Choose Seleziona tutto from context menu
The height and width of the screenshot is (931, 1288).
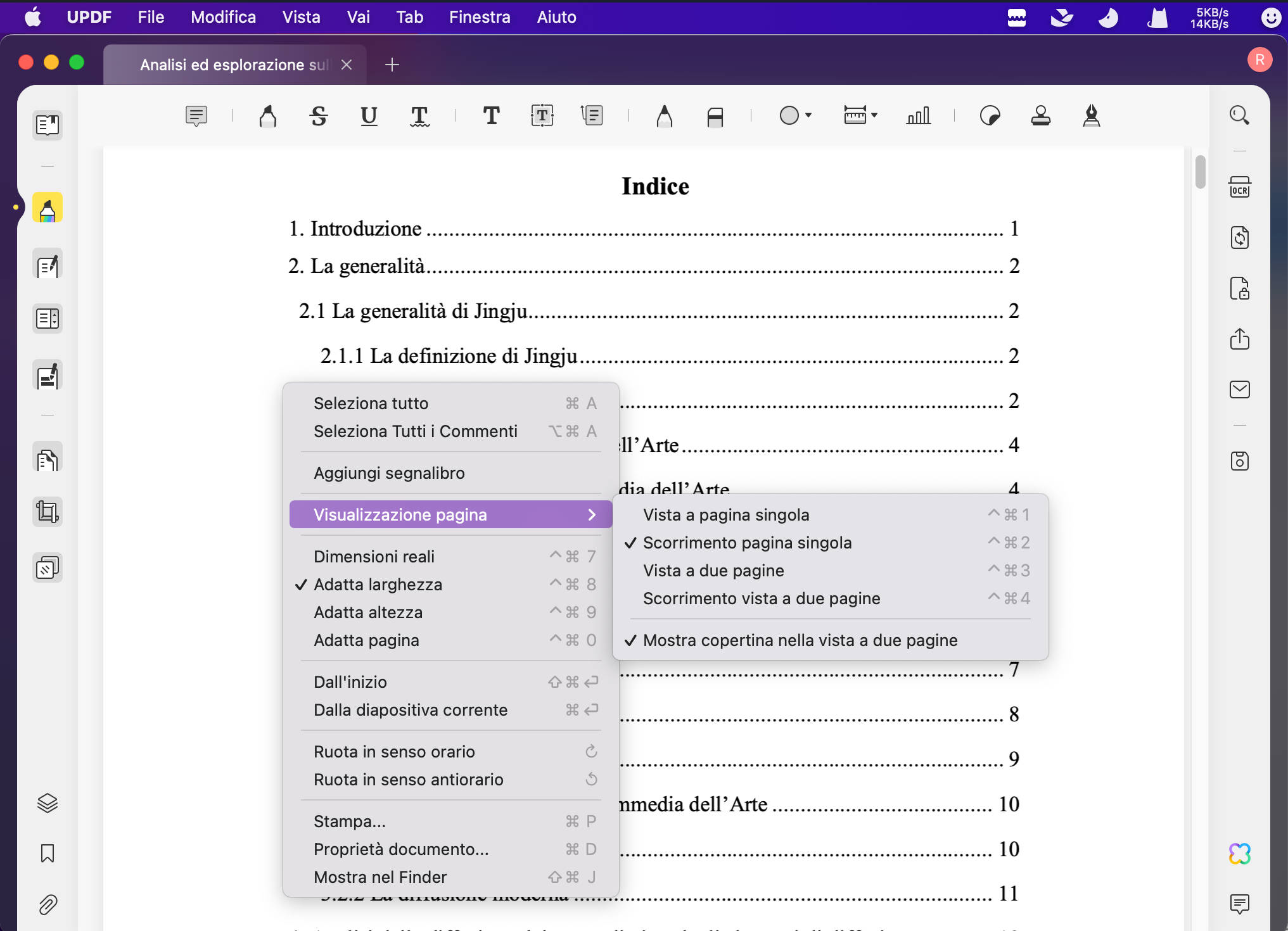[x=450, y=403]
